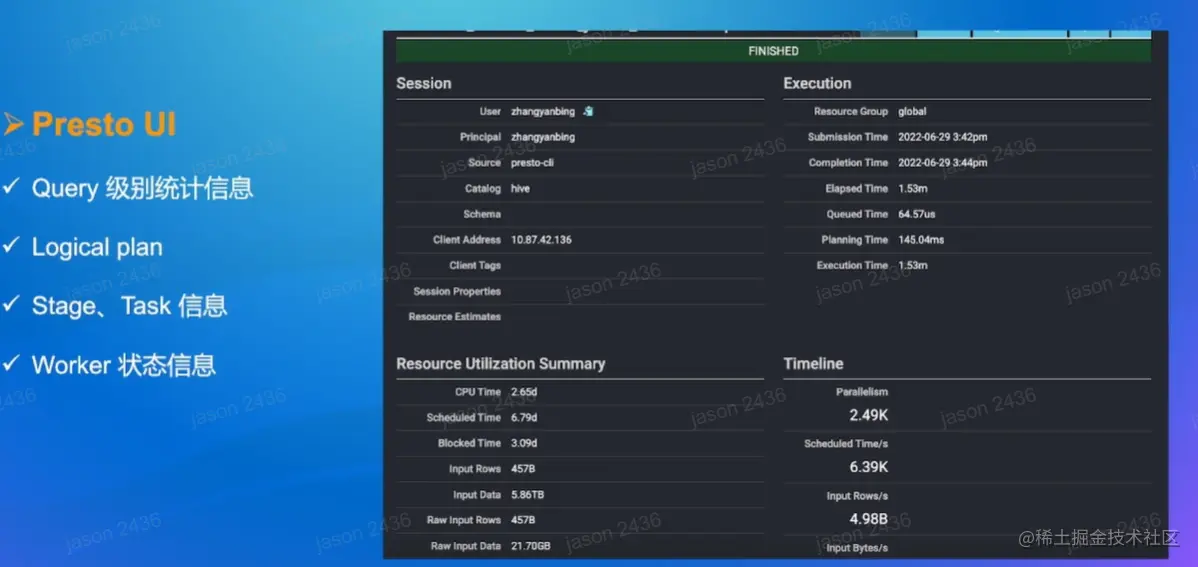Click the Session section heading

tap(423, 83)
